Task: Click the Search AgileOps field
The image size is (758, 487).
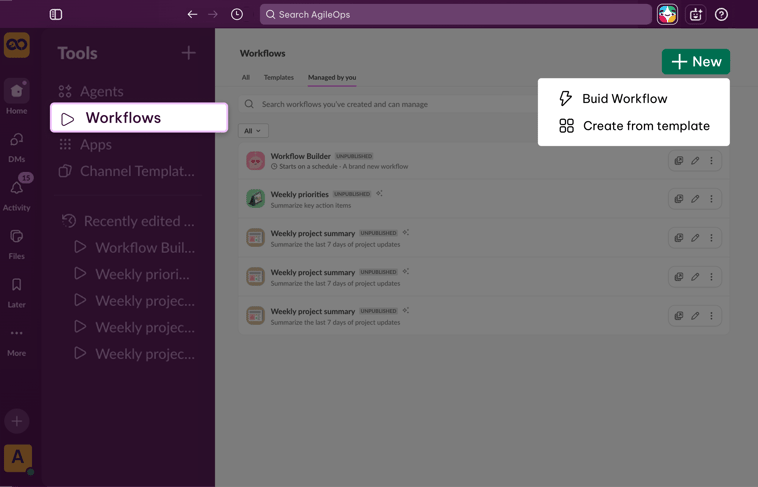Action: point(455,15)
